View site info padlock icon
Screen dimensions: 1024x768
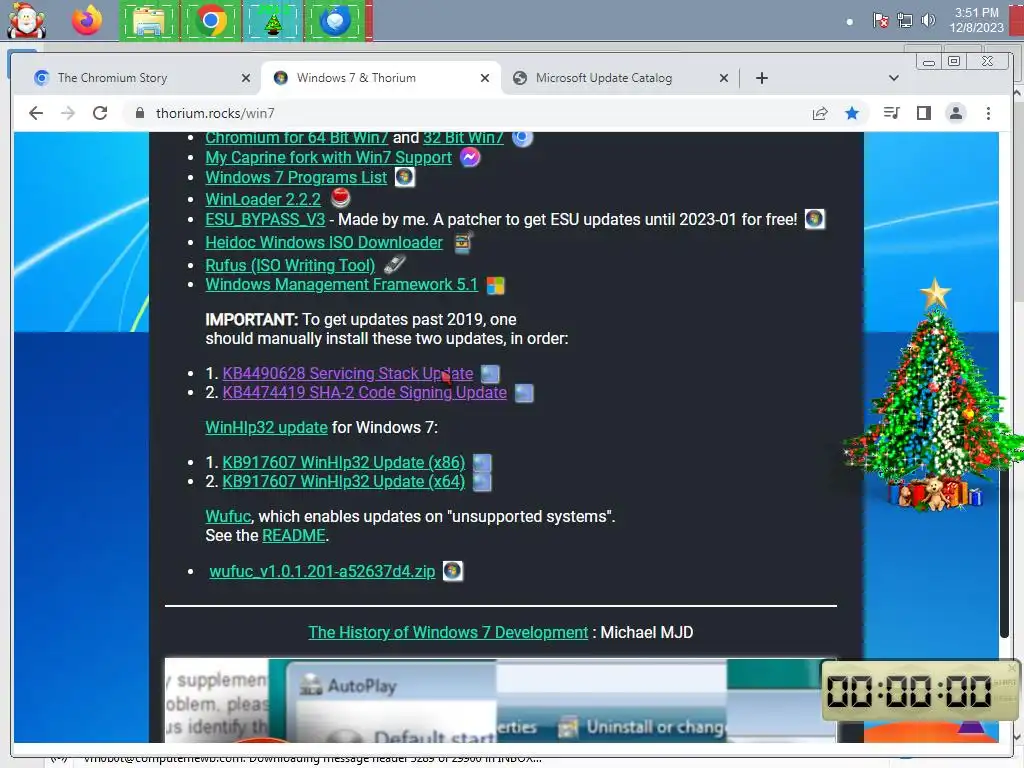click(x=140, y=113)
